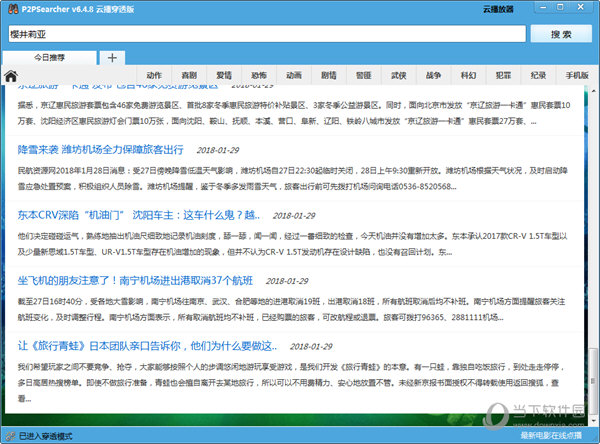Add a new tab with plus button
The width and height of the screenshot is (600, 444).
coord(112,58)
